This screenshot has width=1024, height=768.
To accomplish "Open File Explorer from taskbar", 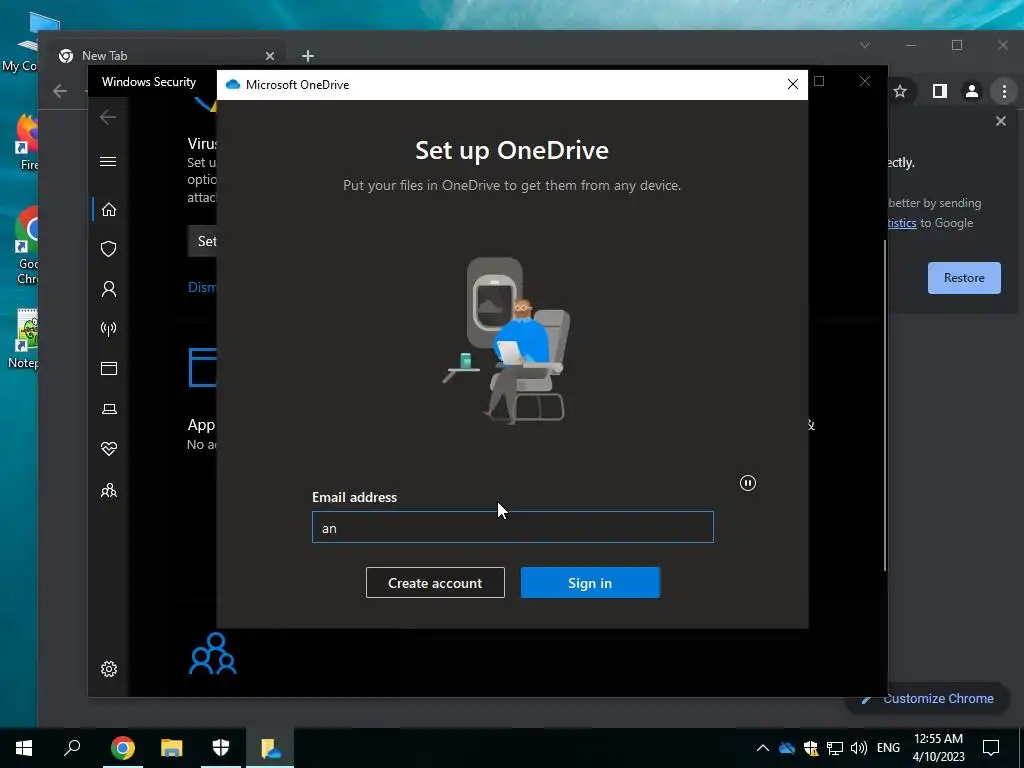I will 172,748.
